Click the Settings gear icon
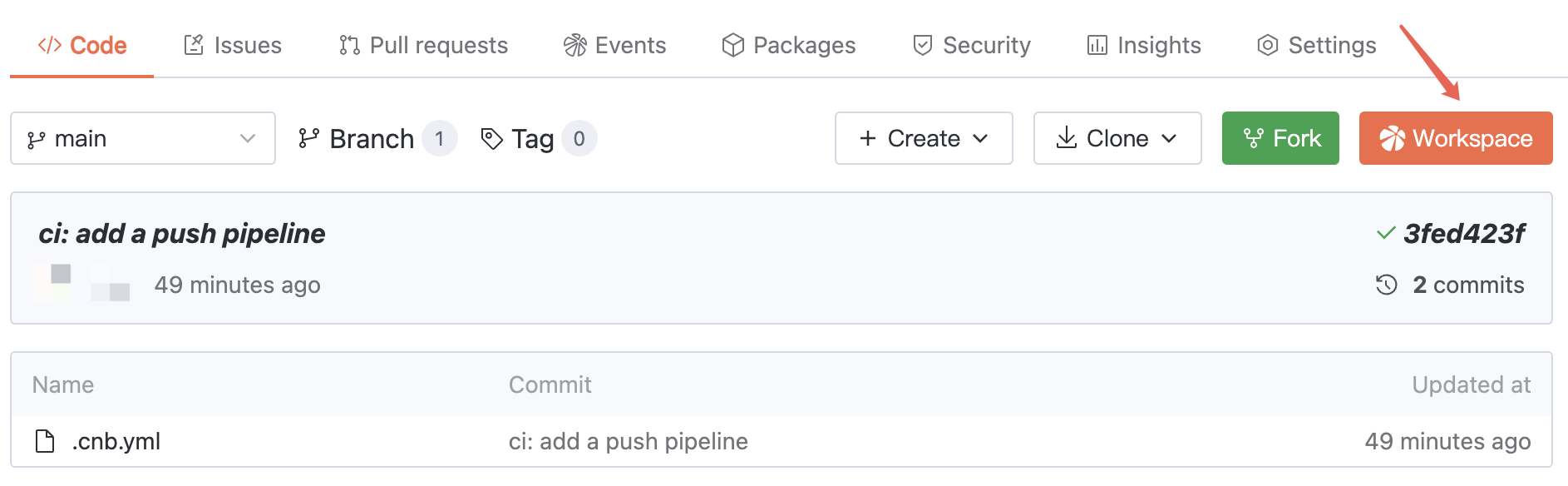This screenshot has width=1568, height=486. click(x=1267, y=45)
